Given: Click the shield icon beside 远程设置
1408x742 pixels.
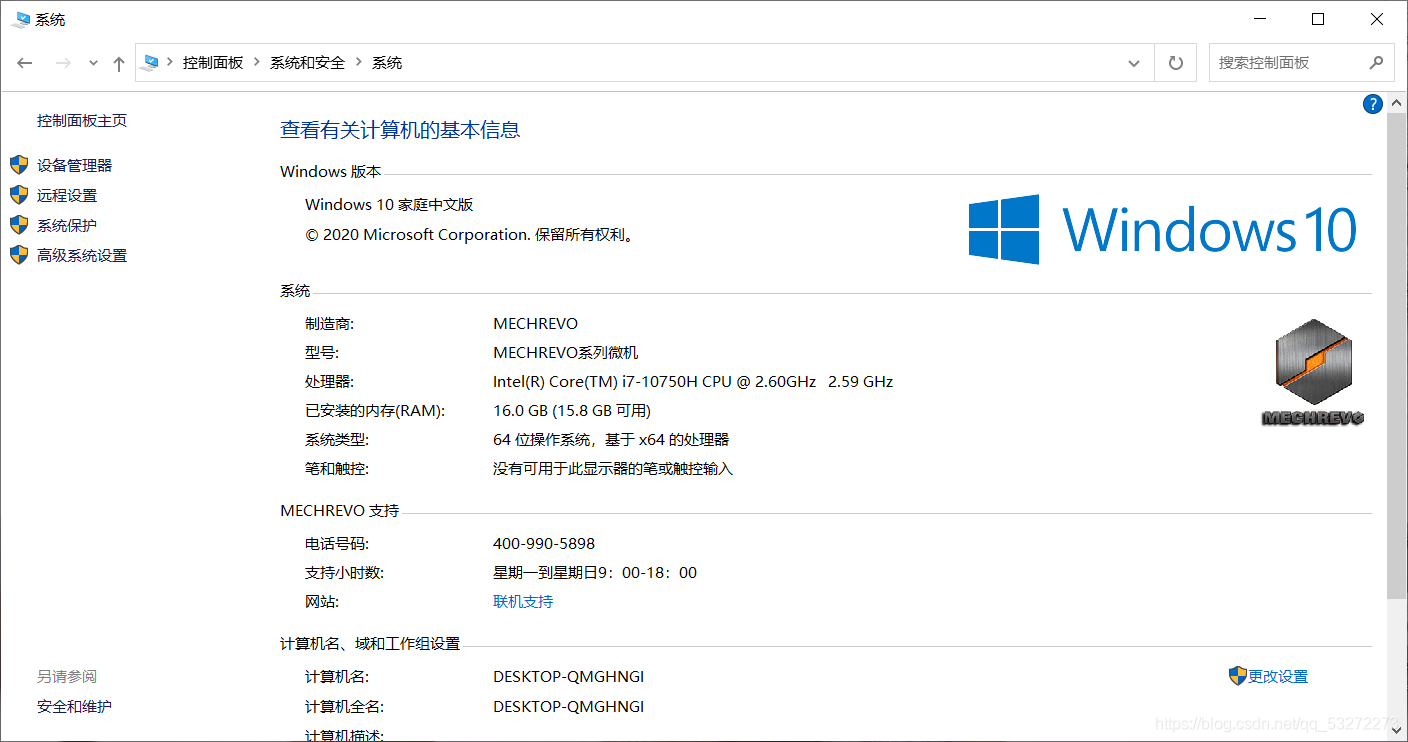Looking at the screenshot, I should 19,195.
